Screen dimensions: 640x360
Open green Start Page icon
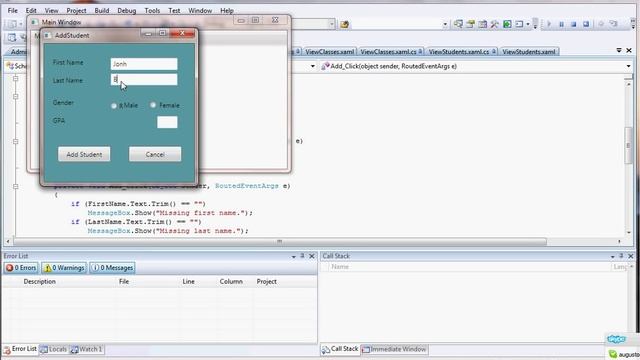(x=507, y=24)
